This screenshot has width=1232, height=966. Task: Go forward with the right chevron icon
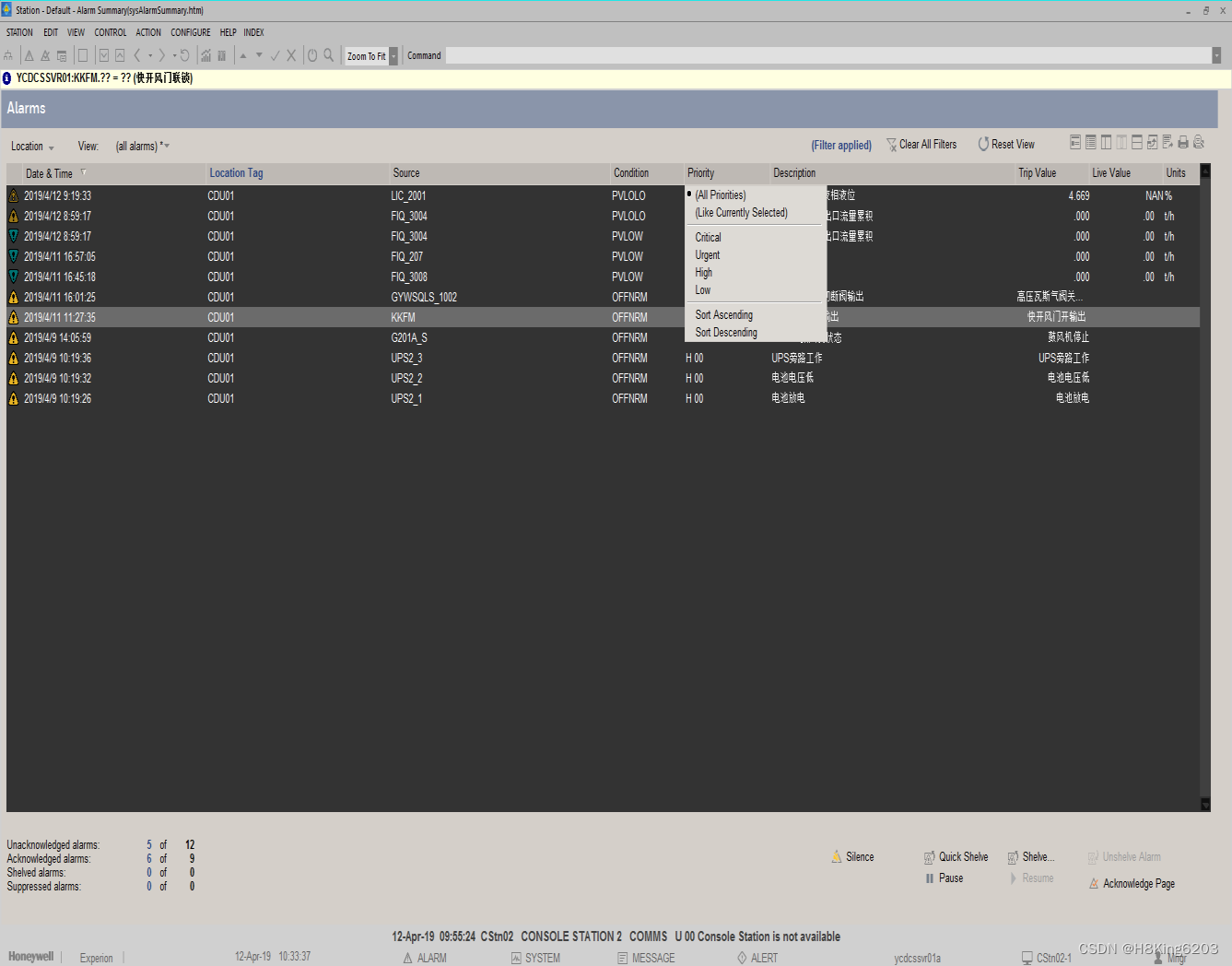(161, 55)
